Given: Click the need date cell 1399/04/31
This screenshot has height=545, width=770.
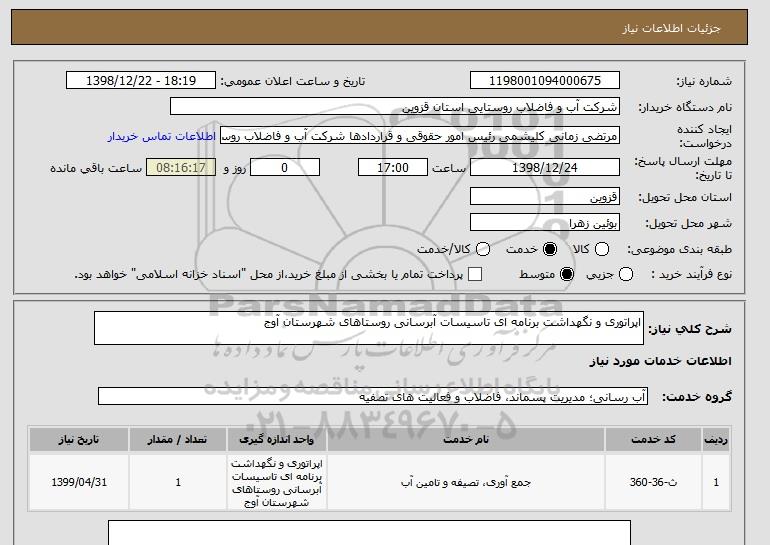Looking at the screenshot, I should (79, 482).
